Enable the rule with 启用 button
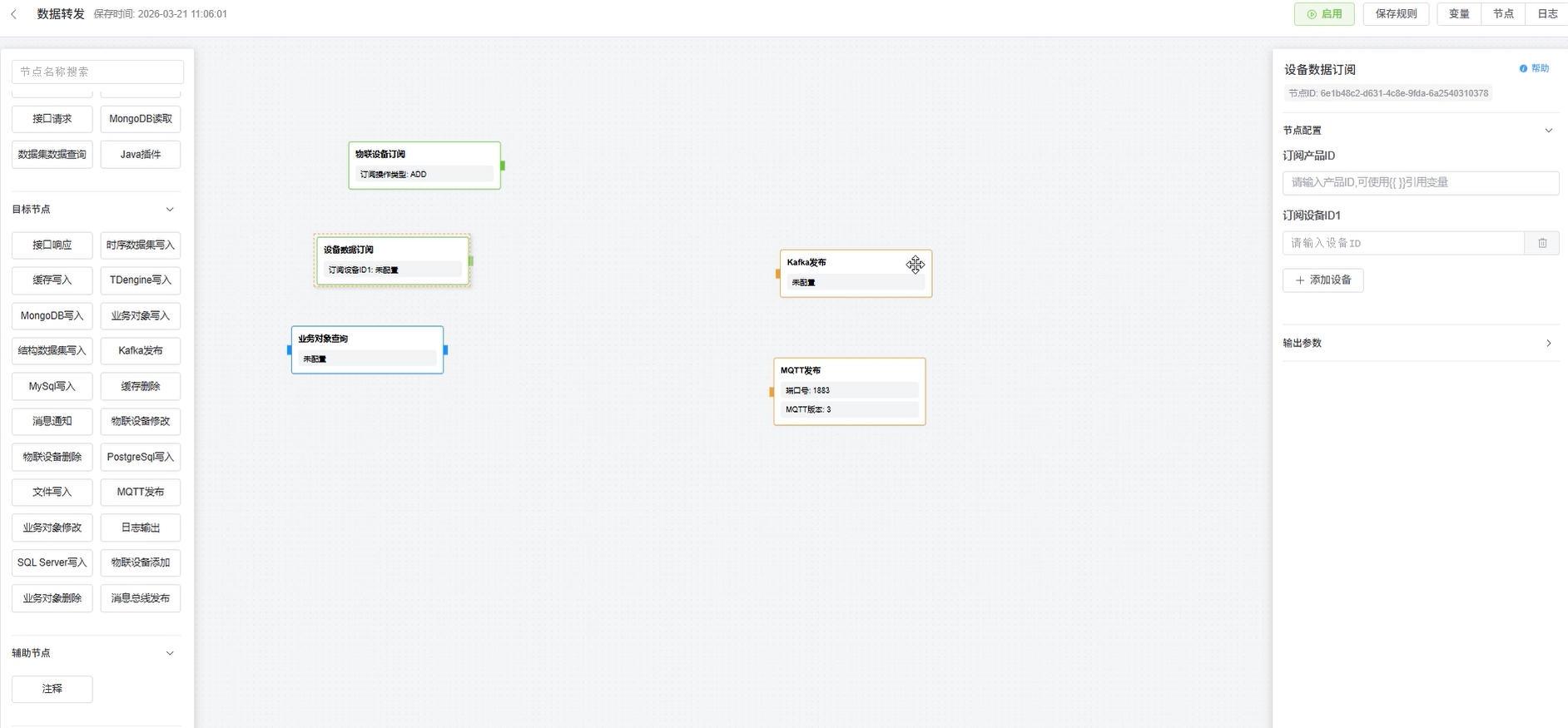The width and height of the screenshot is (1568, 728). 1324,14
